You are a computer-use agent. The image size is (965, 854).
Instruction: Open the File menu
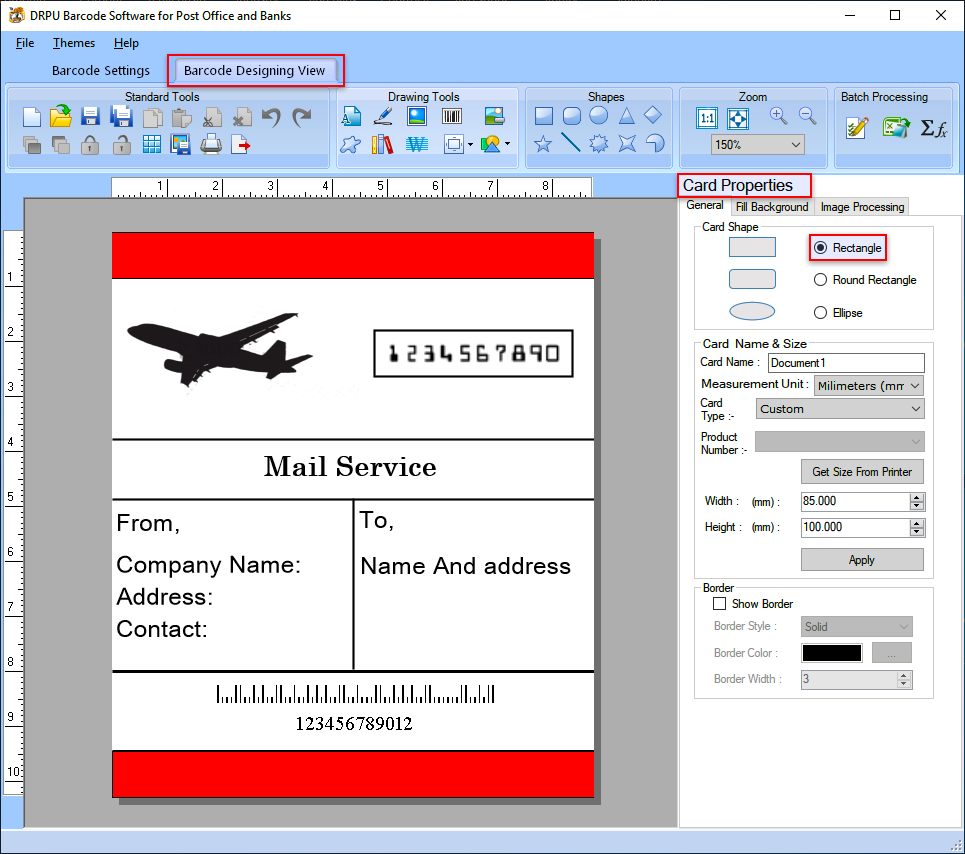25,43
